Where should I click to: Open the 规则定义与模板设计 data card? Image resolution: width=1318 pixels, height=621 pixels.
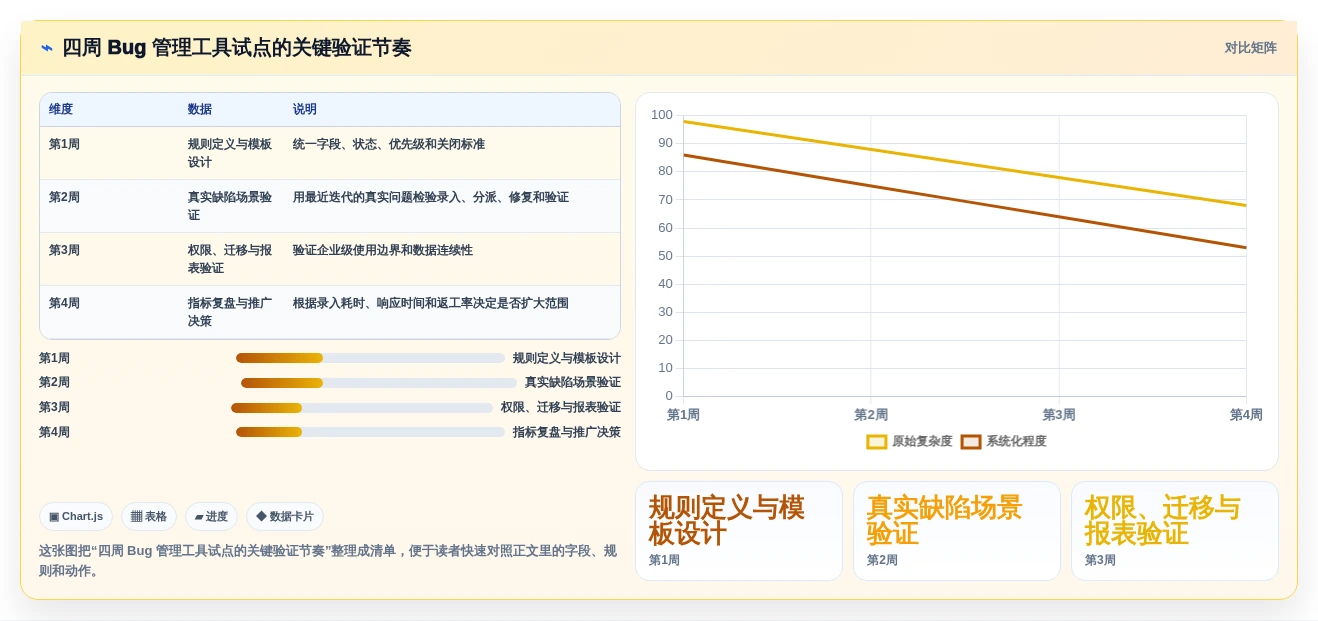tap(739, 531)
